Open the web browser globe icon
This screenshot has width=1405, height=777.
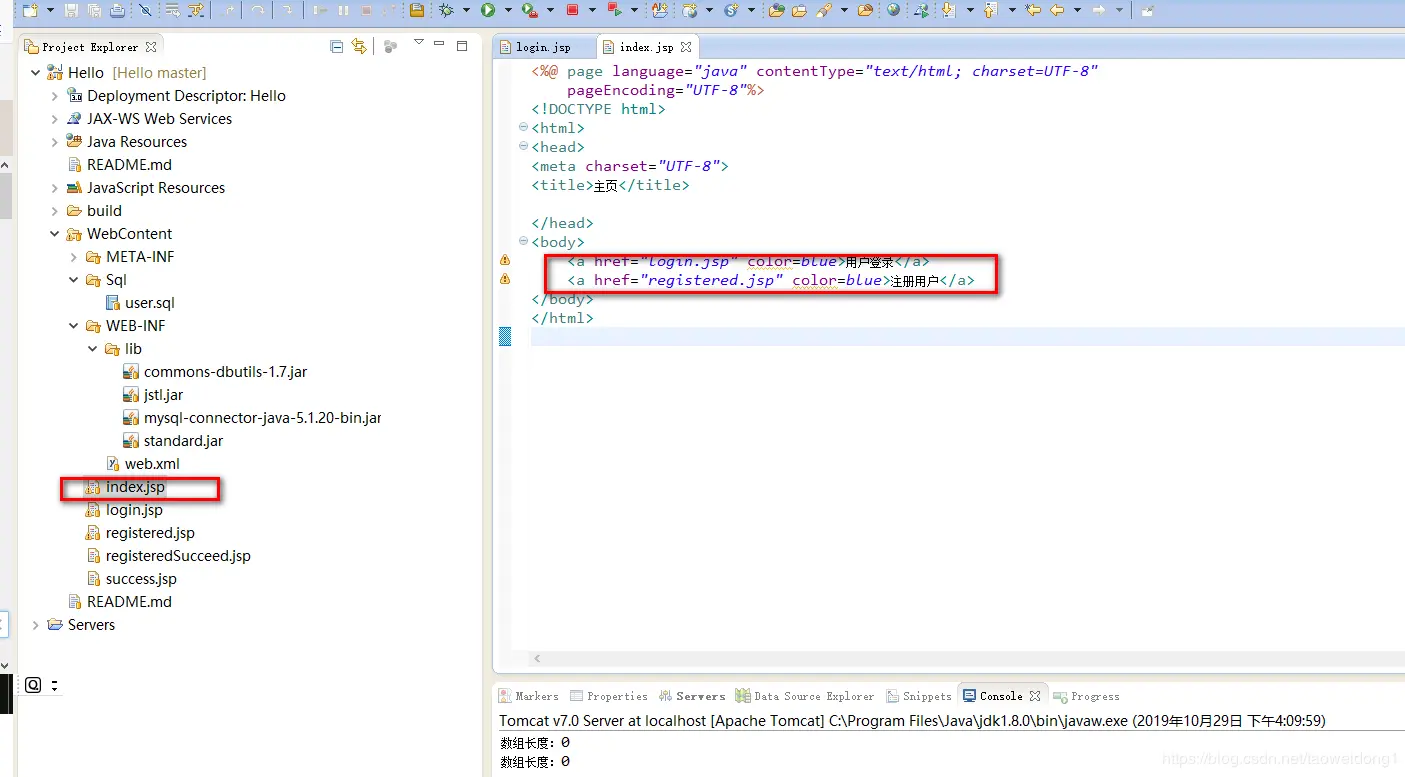coord(893,10)
